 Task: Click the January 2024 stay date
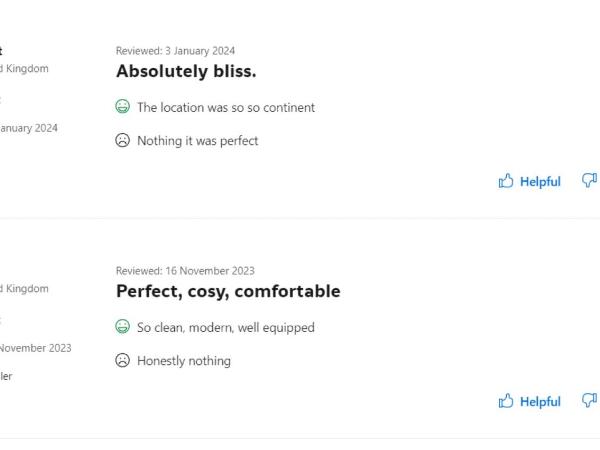[29, 128]
